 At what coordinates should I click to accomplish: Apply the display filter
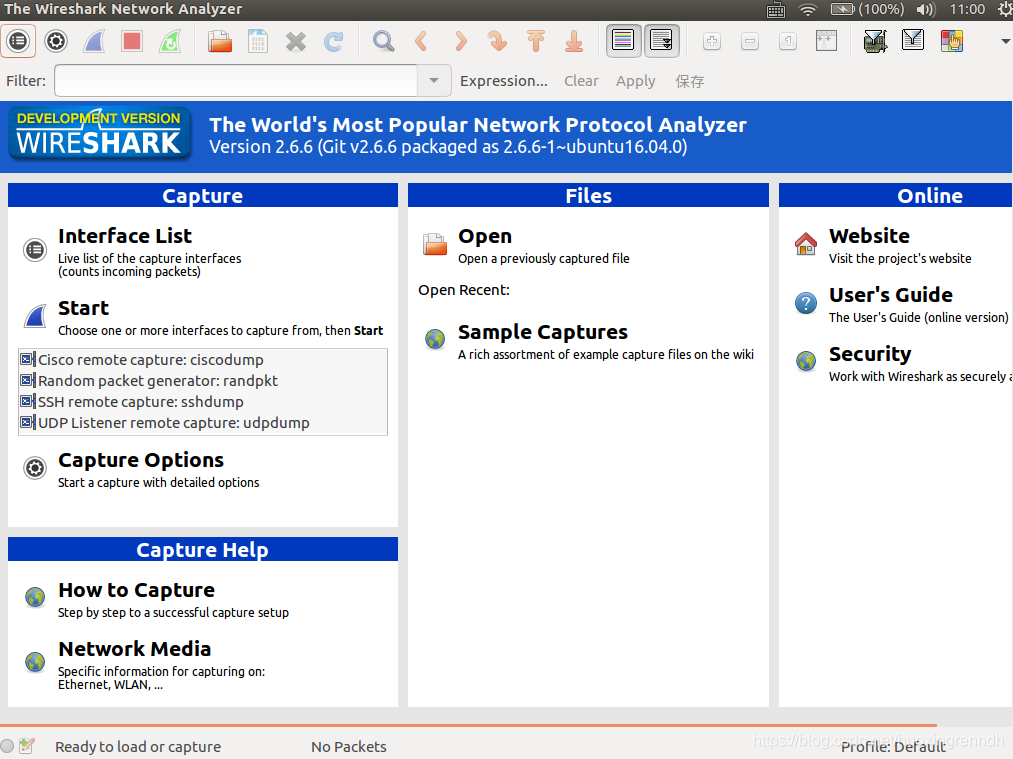tap(636, 81)
